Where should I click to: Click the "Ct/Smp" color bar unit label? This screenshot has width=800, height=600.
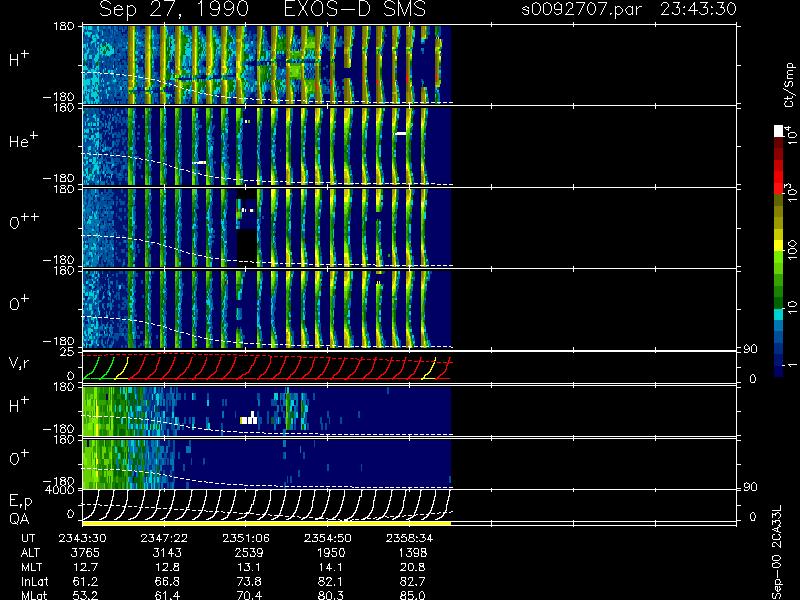(x=789, y=85)
